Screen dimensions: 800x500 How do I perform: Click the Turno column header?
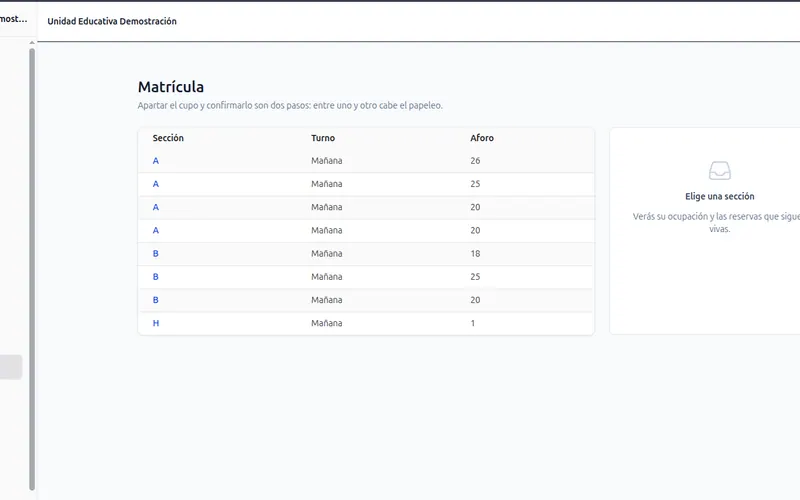(323, 138)
